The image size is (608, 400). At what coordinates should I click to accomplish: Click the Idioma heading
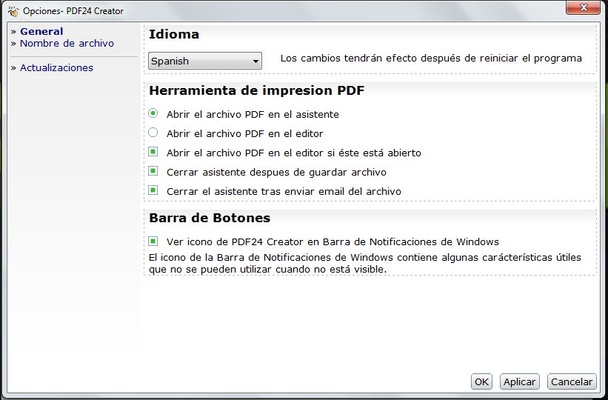pos(174,34)
